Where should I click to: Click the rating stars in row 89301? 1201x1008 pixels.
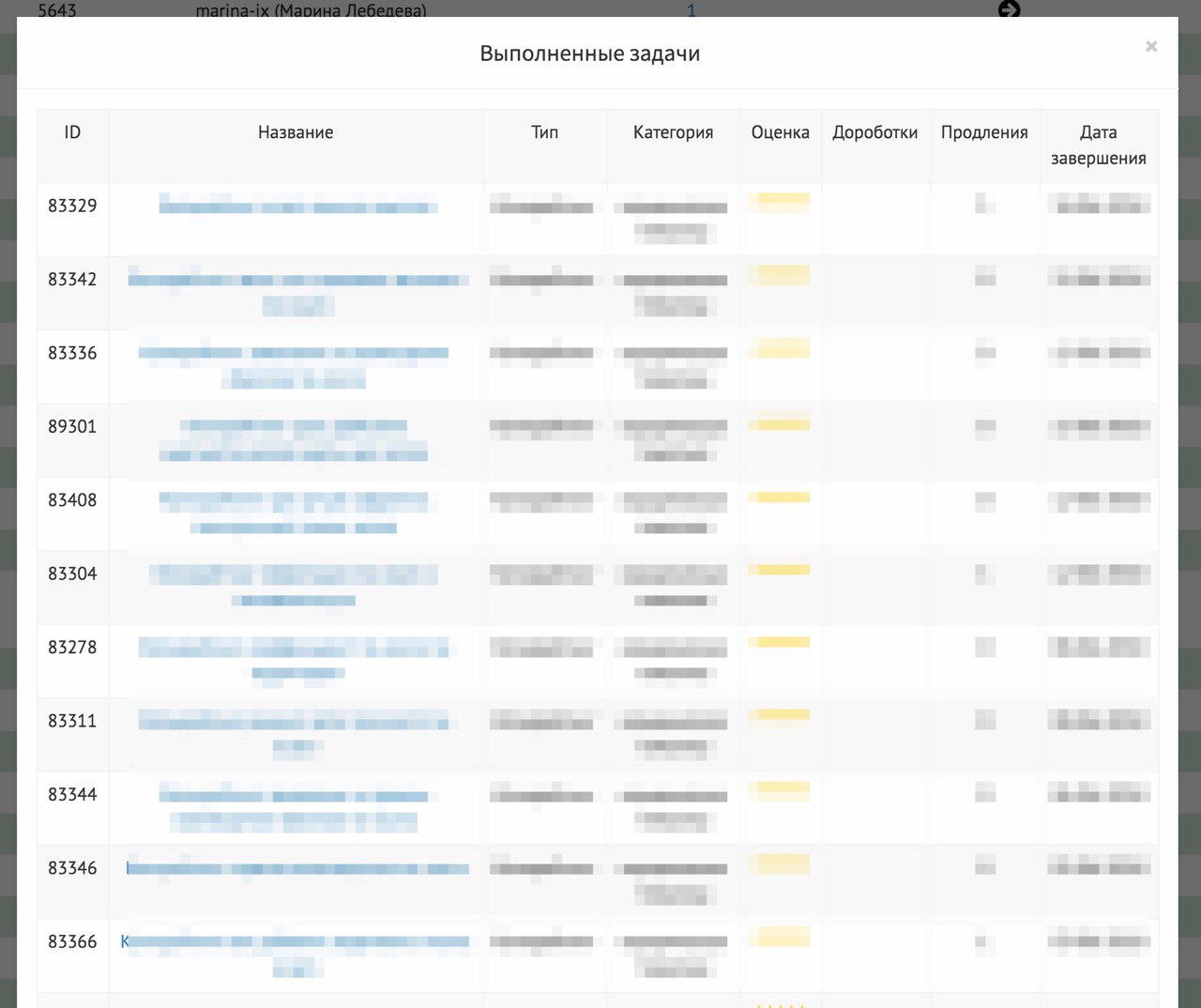click(780, 424)
